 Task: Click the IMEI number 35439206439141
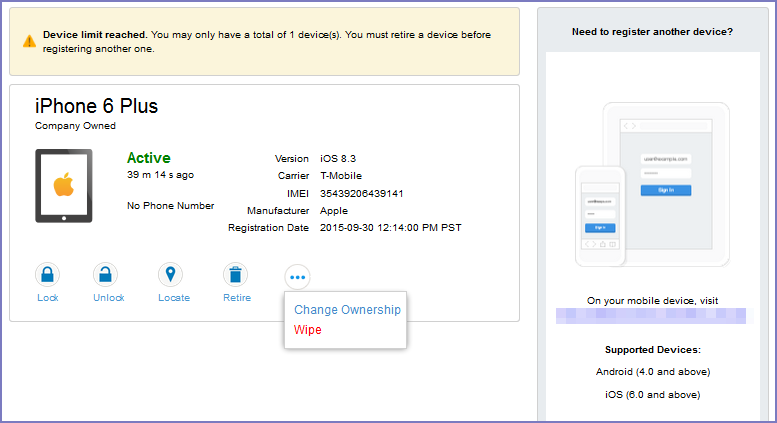[362, 194]
